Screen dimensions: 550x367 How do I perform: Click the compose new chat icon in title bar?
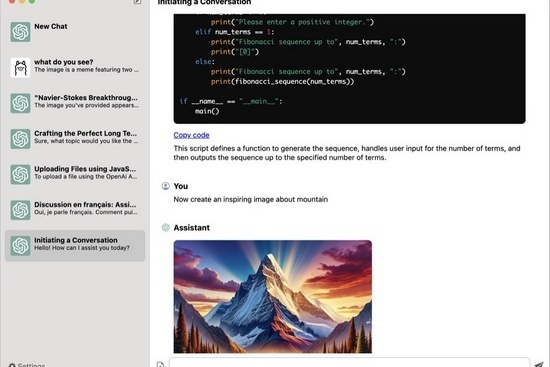(x=138, y=2)
